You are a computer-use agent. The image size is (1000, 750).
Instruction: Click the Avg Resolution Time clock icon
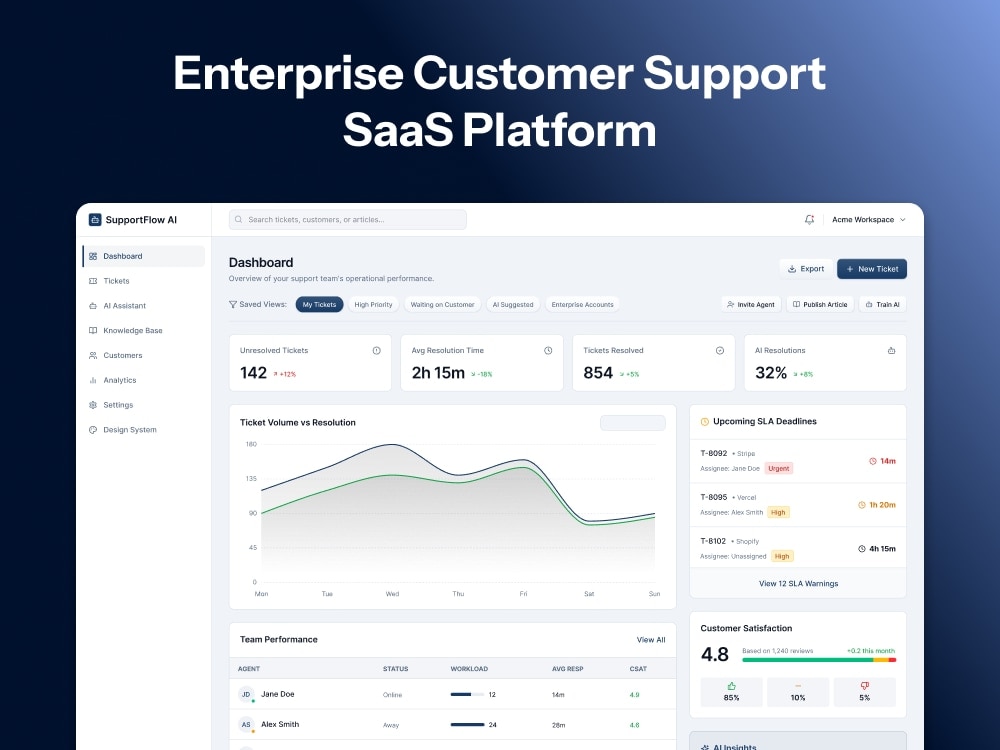click(x=548, y=351)
